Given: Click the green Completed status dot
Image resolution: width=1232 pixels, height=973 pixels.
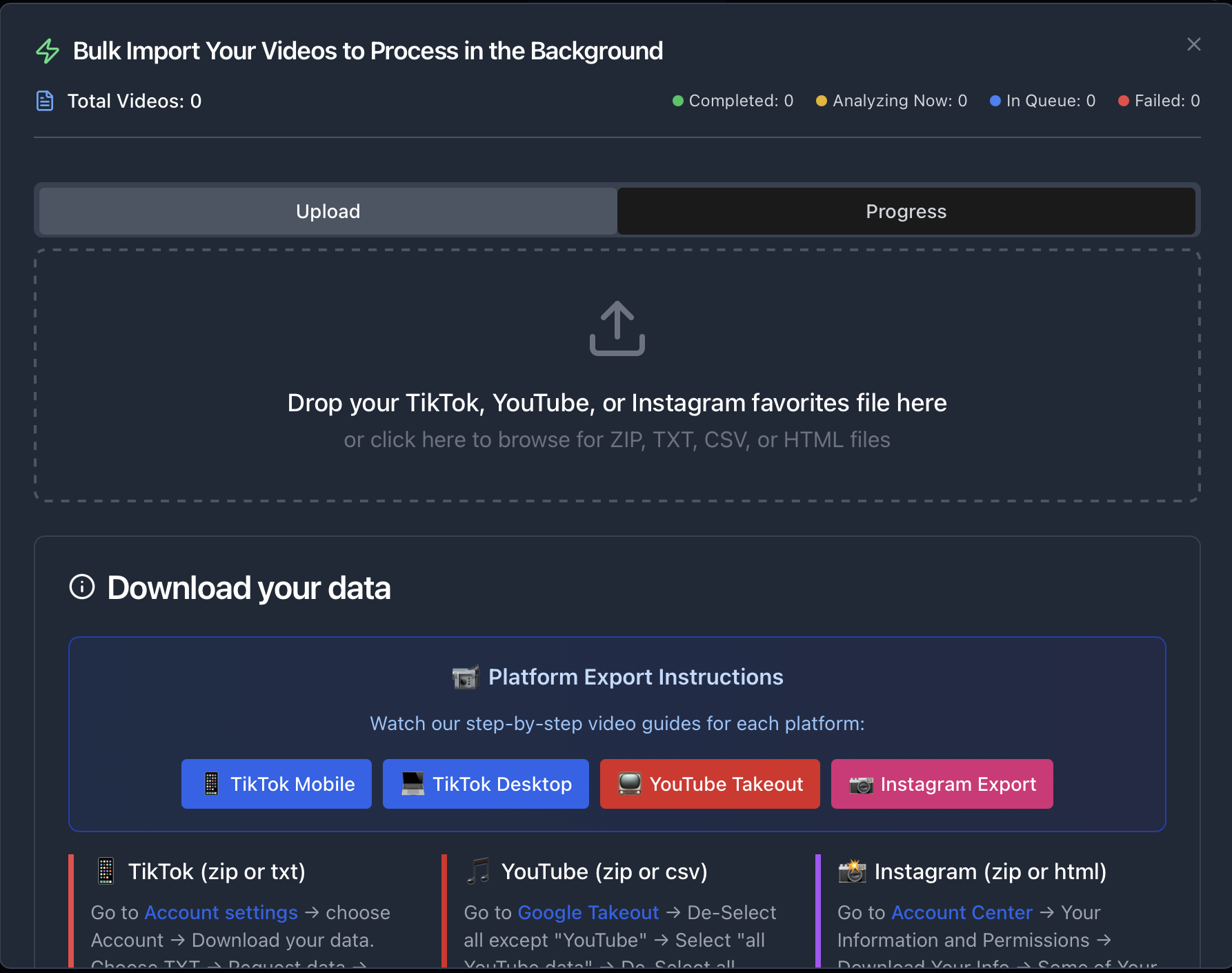Looking at the screenshot, I should [x=678, y=101].
